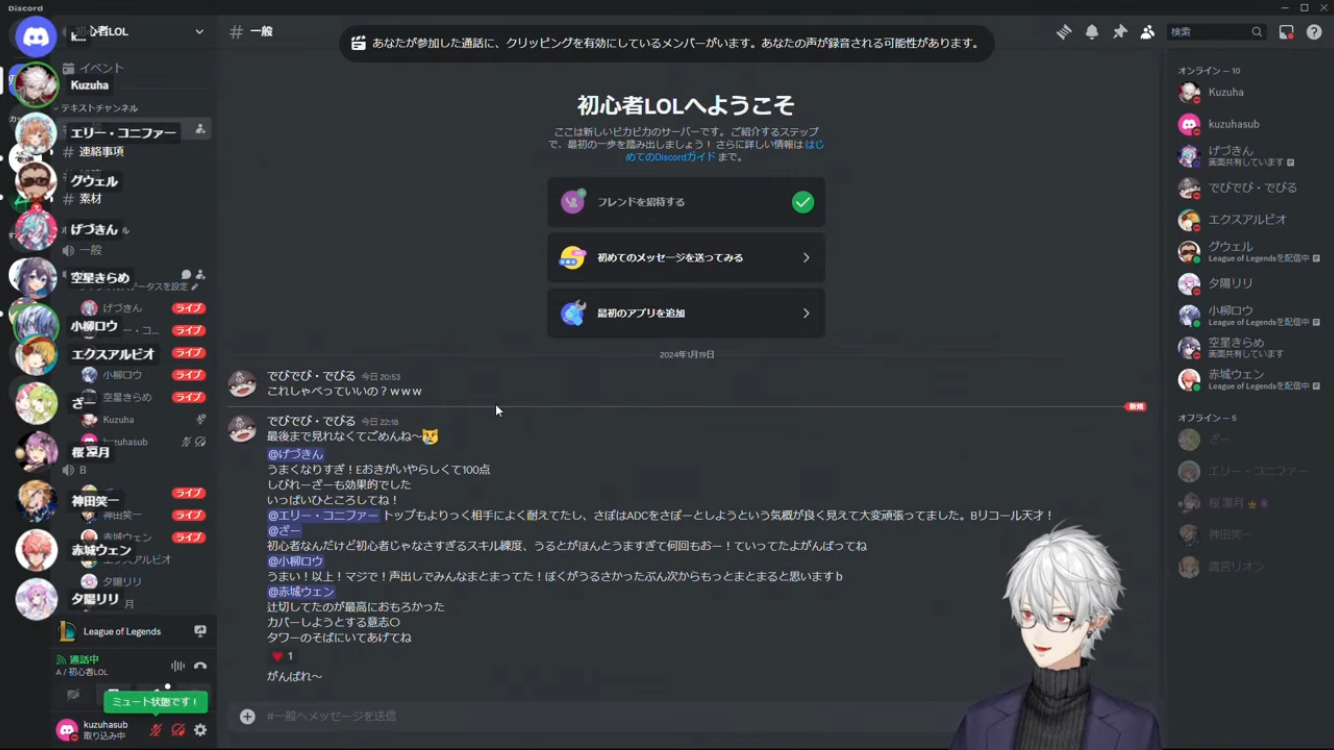The image size is (1334, 750).
Task: Click 通話中 voice connection status
Action: tap(84, 660)
